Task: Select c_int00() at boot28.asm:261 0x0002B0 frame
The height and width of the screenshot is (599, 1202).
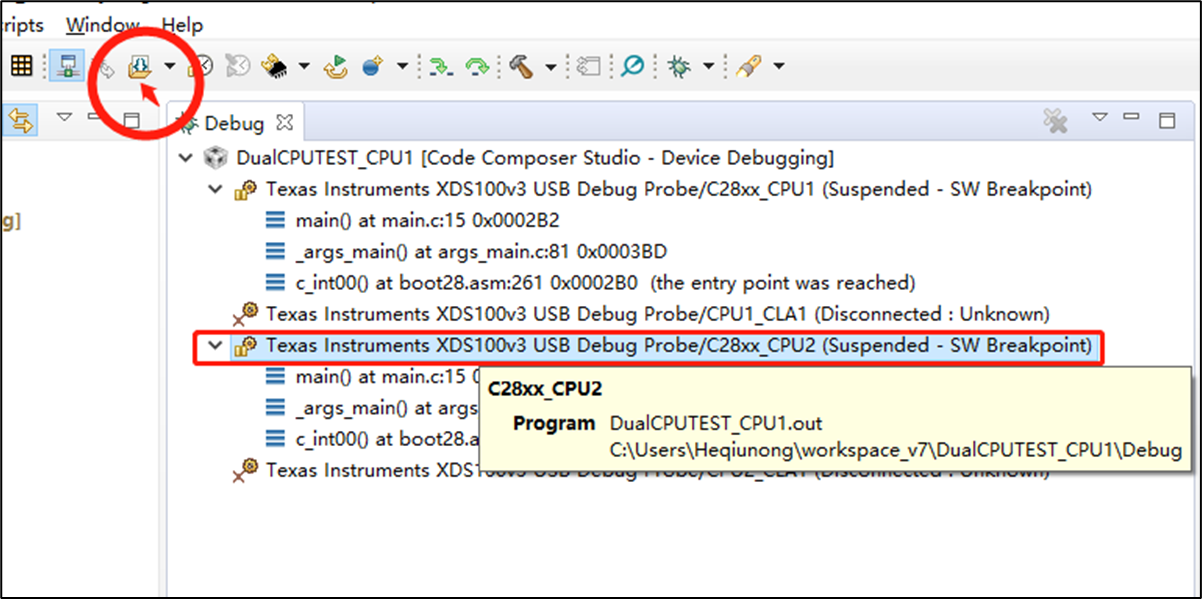Action: tap(605, 283)
